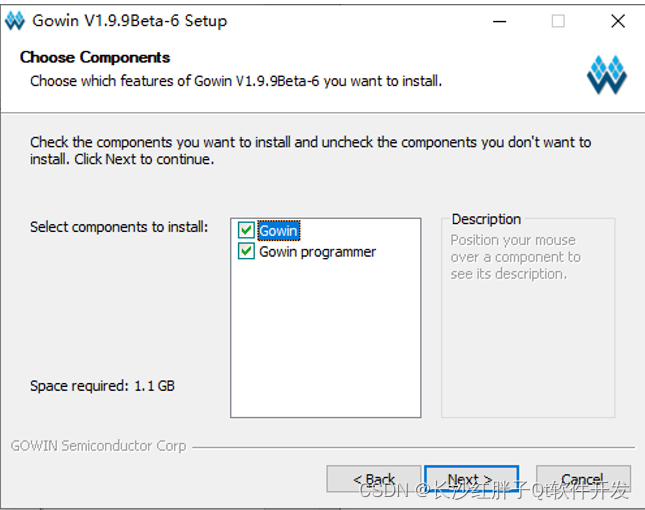Select the highlighted Gowin list item label
This screenshot has height=510, width=645.
coord(278,231)
